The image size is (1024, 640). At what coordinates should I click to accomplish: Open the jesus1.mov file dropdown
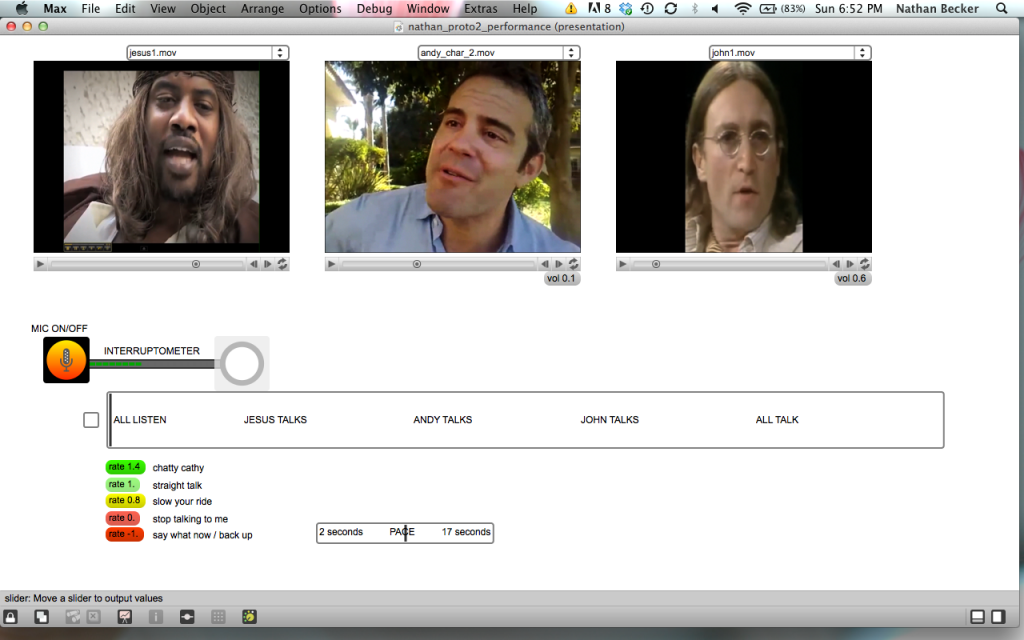[x=208, y=53]
